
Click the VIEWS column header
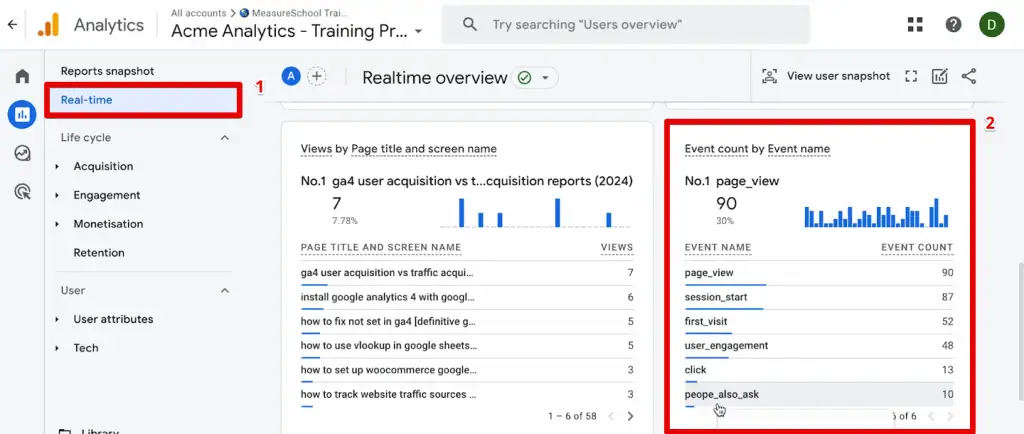click(616, 247)
